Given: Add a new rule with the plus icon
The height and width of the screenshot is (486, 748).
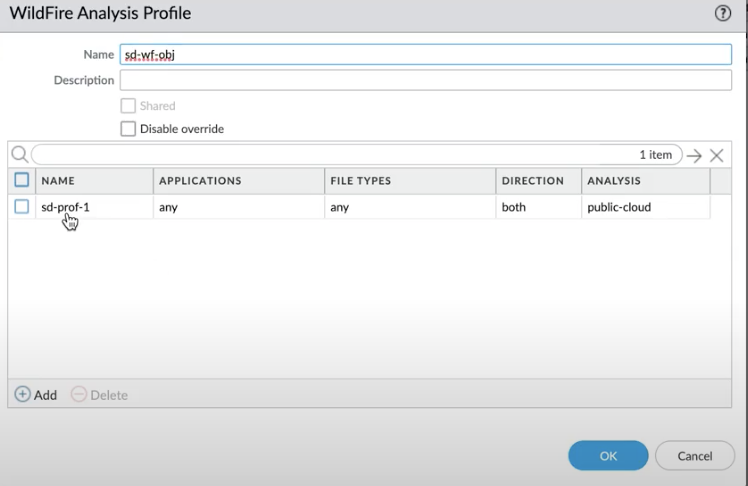Looking at the screenshot, I should pos(22,395).
